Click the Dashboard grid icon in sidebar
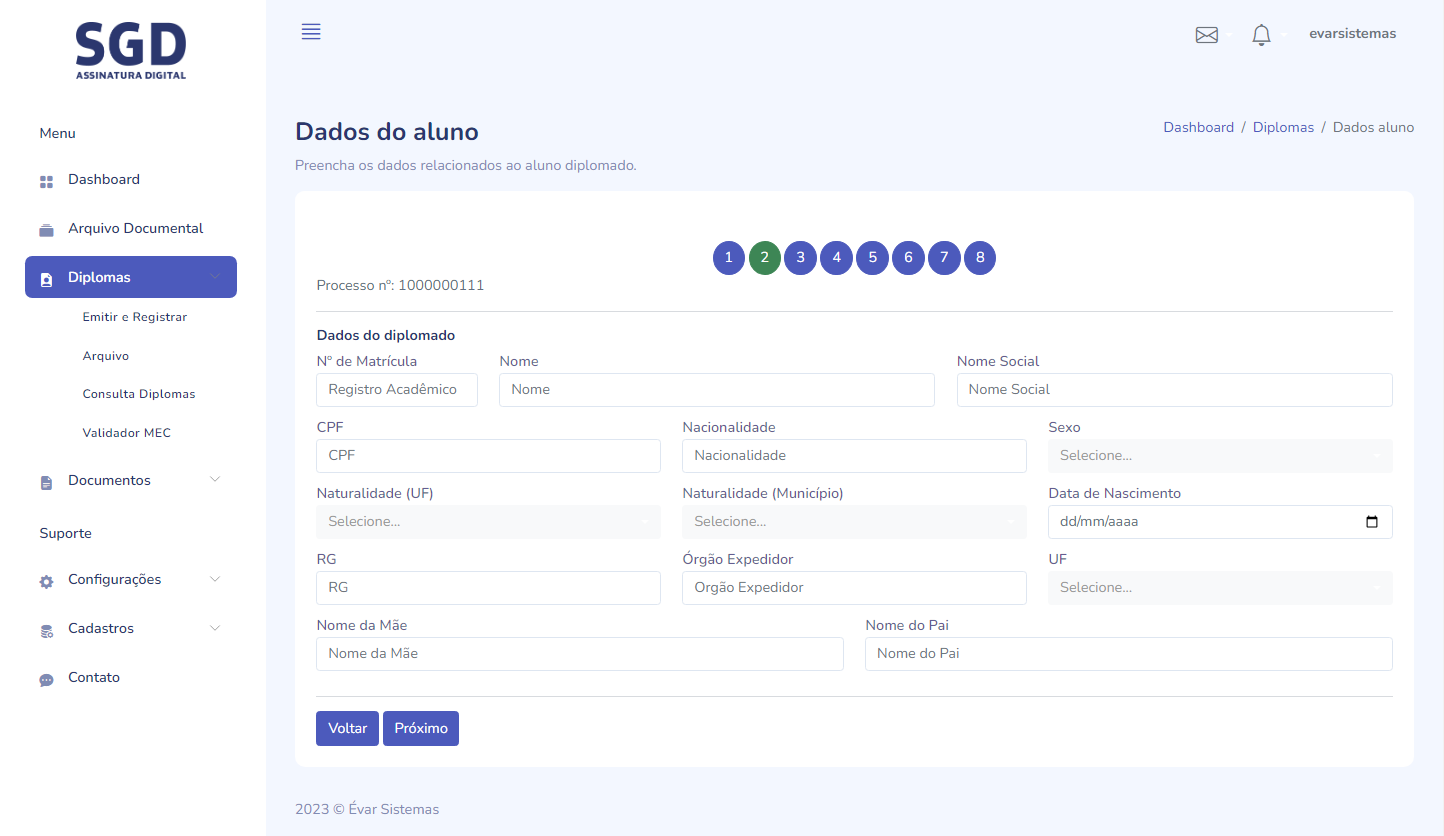1444x836 pixels. (46, 181)
